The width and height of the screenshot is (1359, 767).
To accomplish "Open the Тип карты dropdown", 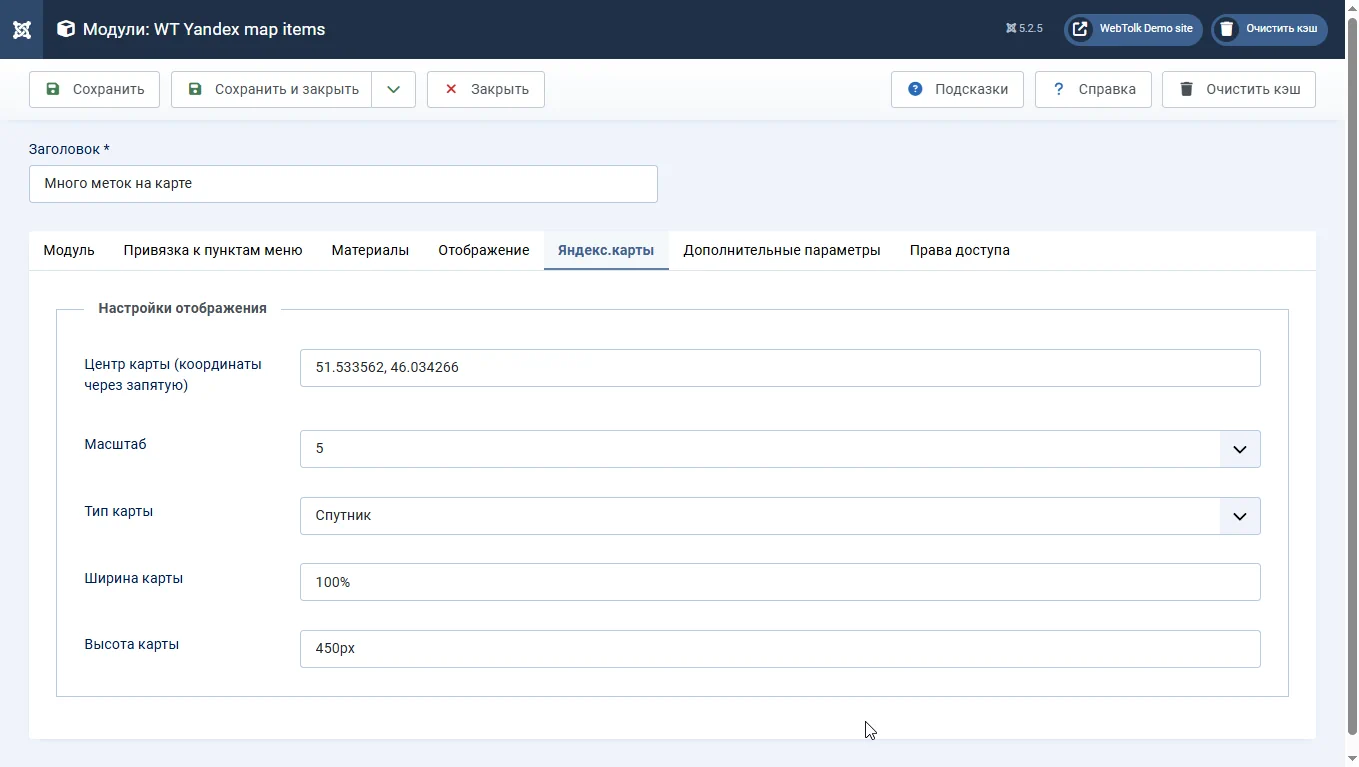I will tap(780, 516).
